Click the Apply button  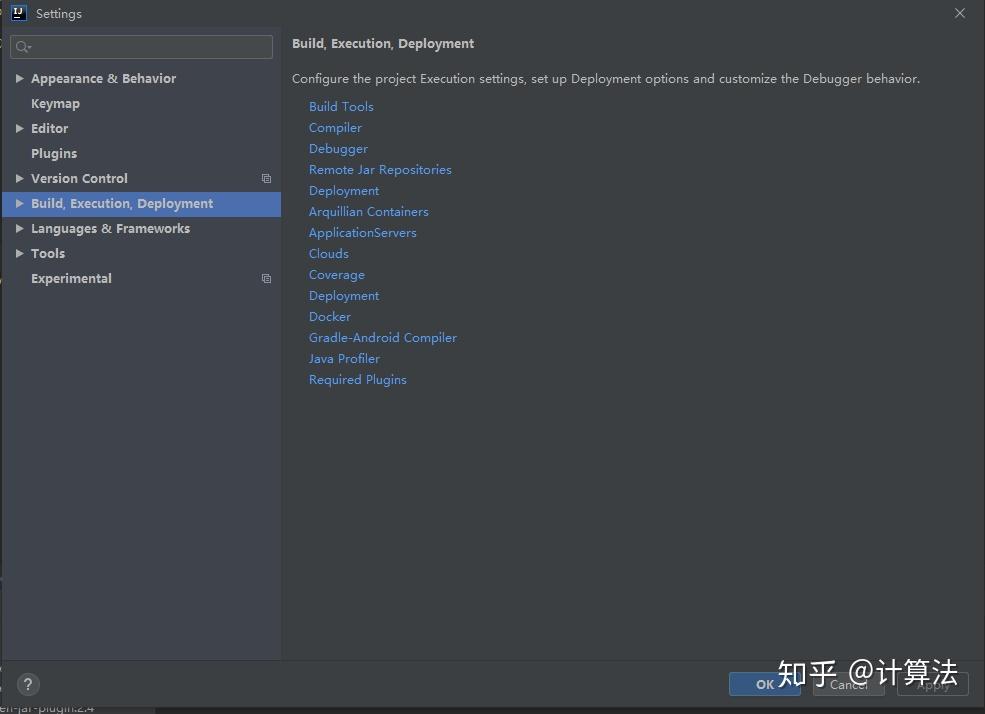pos(933,684)
